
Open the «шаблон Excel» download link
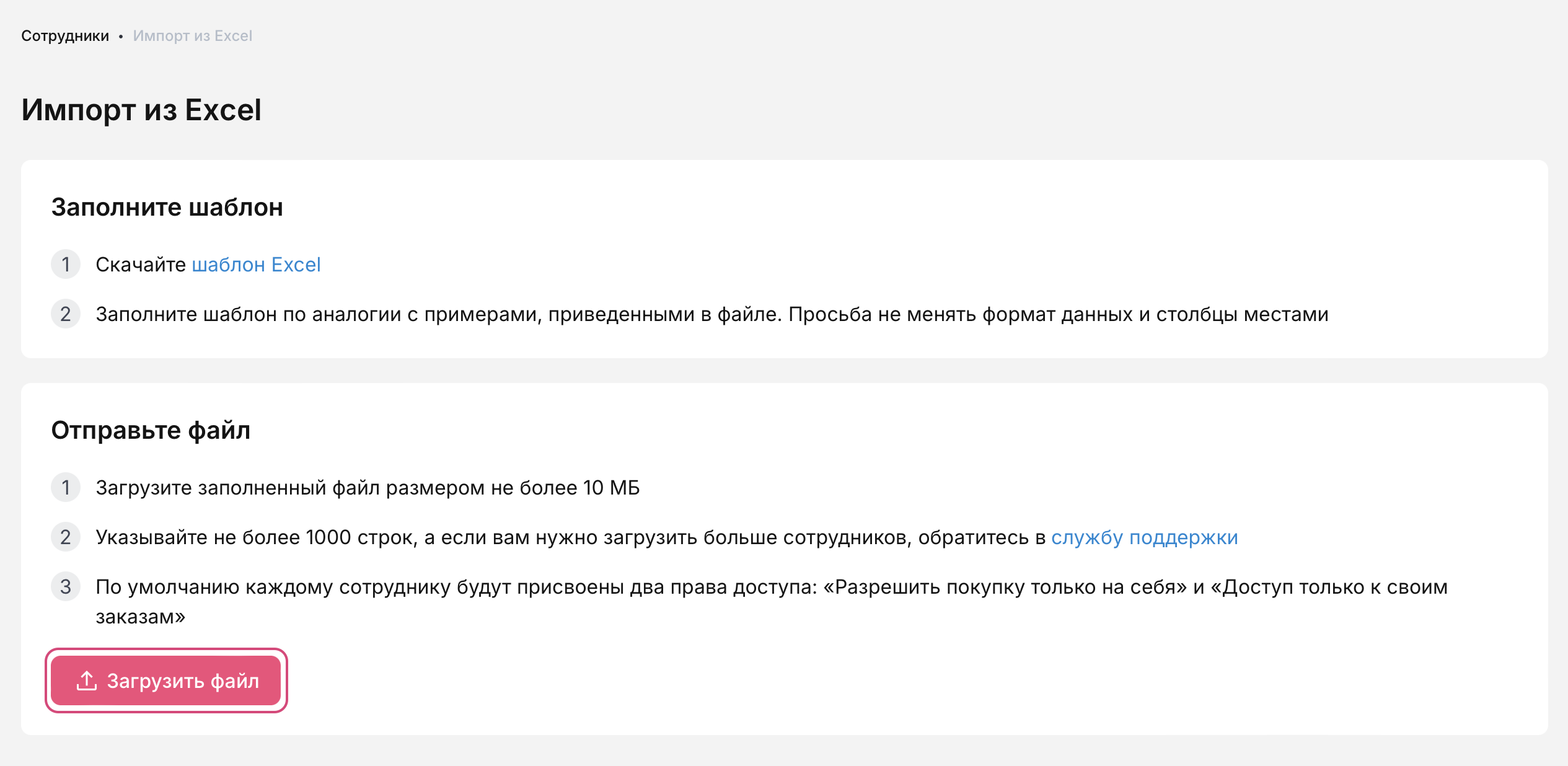click(256, 265)
